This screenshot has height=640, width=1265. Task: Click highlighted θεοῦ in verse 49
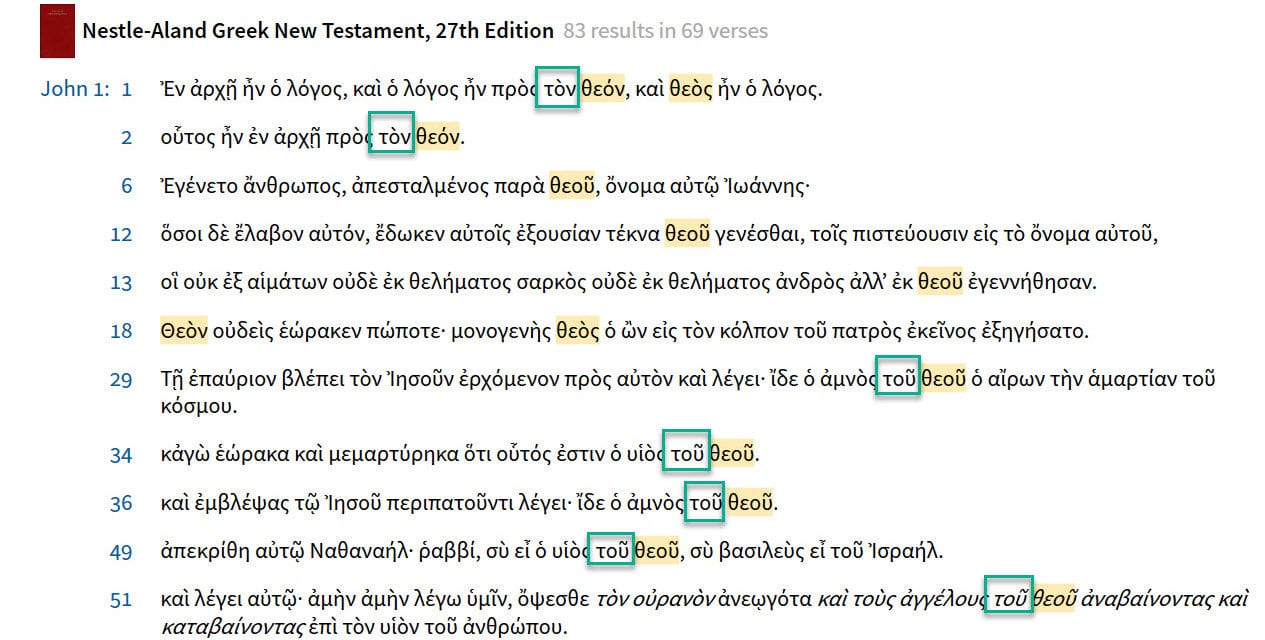(658, 551)
